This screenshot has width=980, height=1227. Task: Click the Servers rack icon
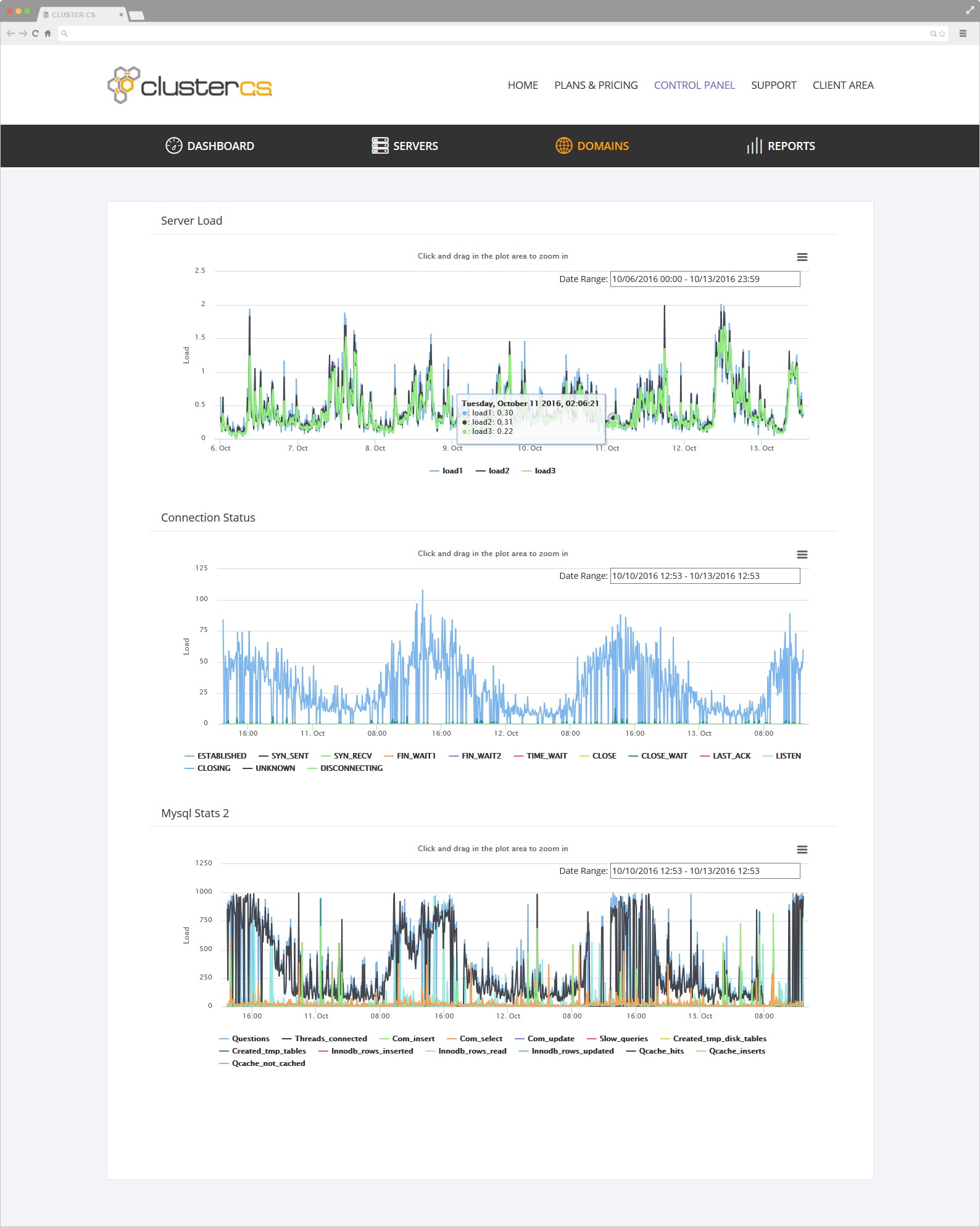(380, 146)
